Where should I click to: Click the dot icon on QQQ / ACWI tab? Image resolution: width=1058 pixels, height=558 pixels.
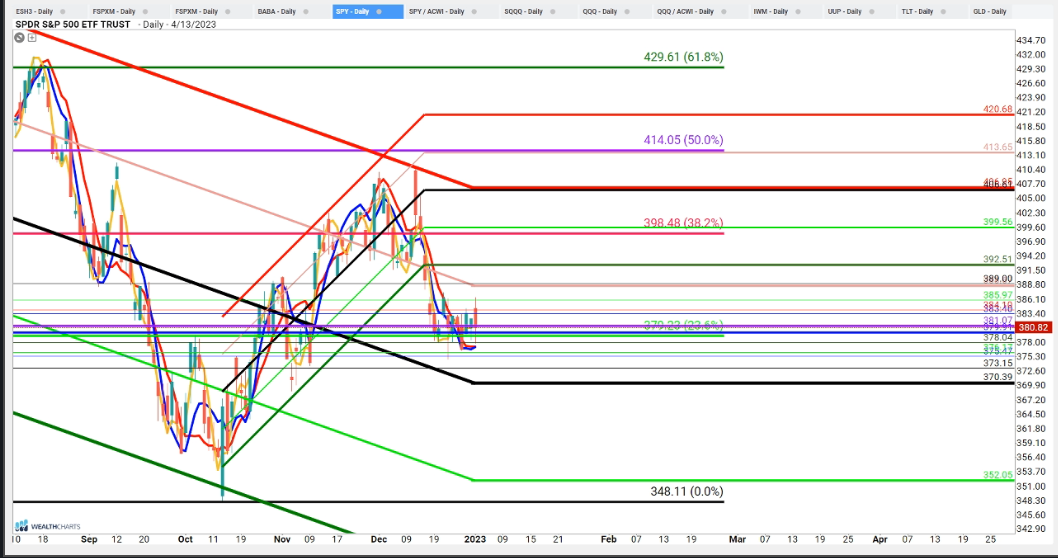(x=726, y=11)
